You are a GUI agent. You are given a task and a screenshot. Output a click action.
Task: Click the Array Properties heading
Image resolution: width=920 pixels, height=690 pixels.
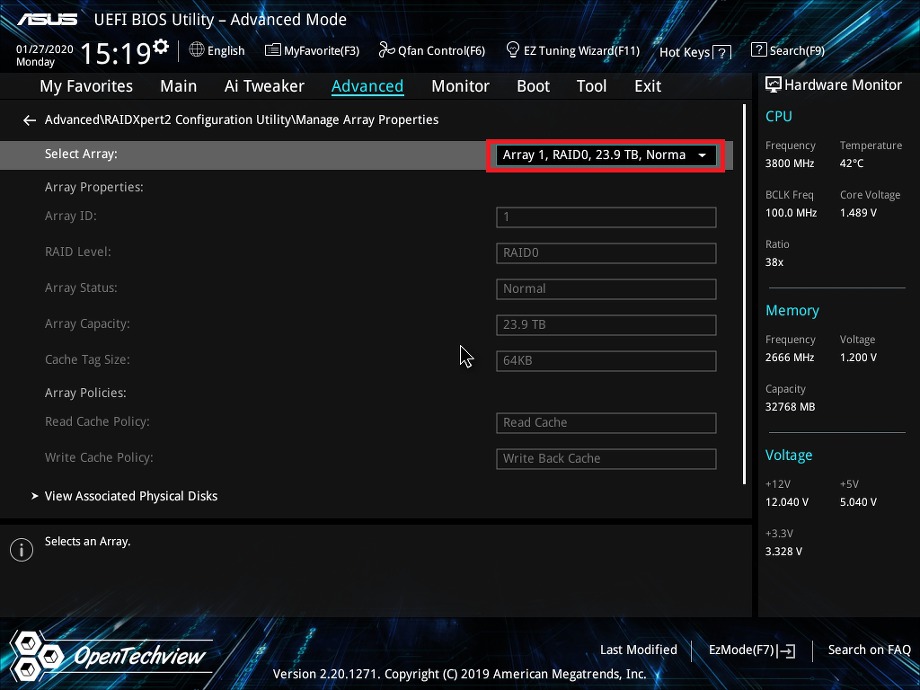pyautogui.click(x=94, y=187)
